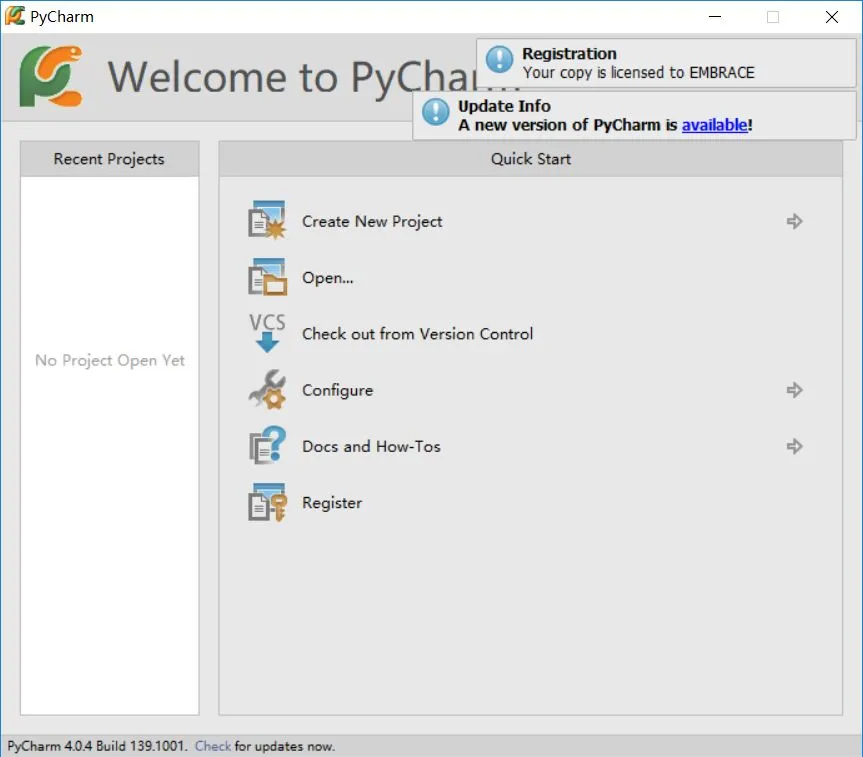Choose the Open... option
Viewport: 863px width, 757px height.
[327, 278]
